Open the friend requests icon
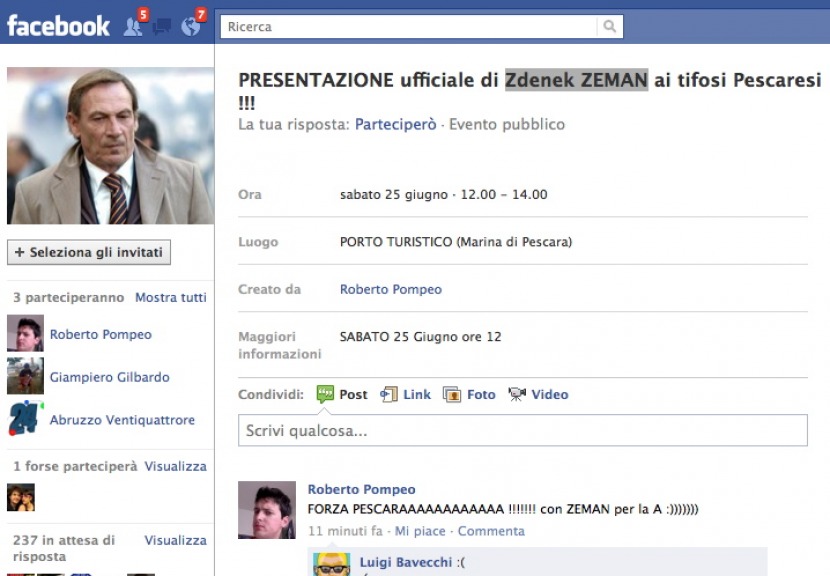 point(133,26)
